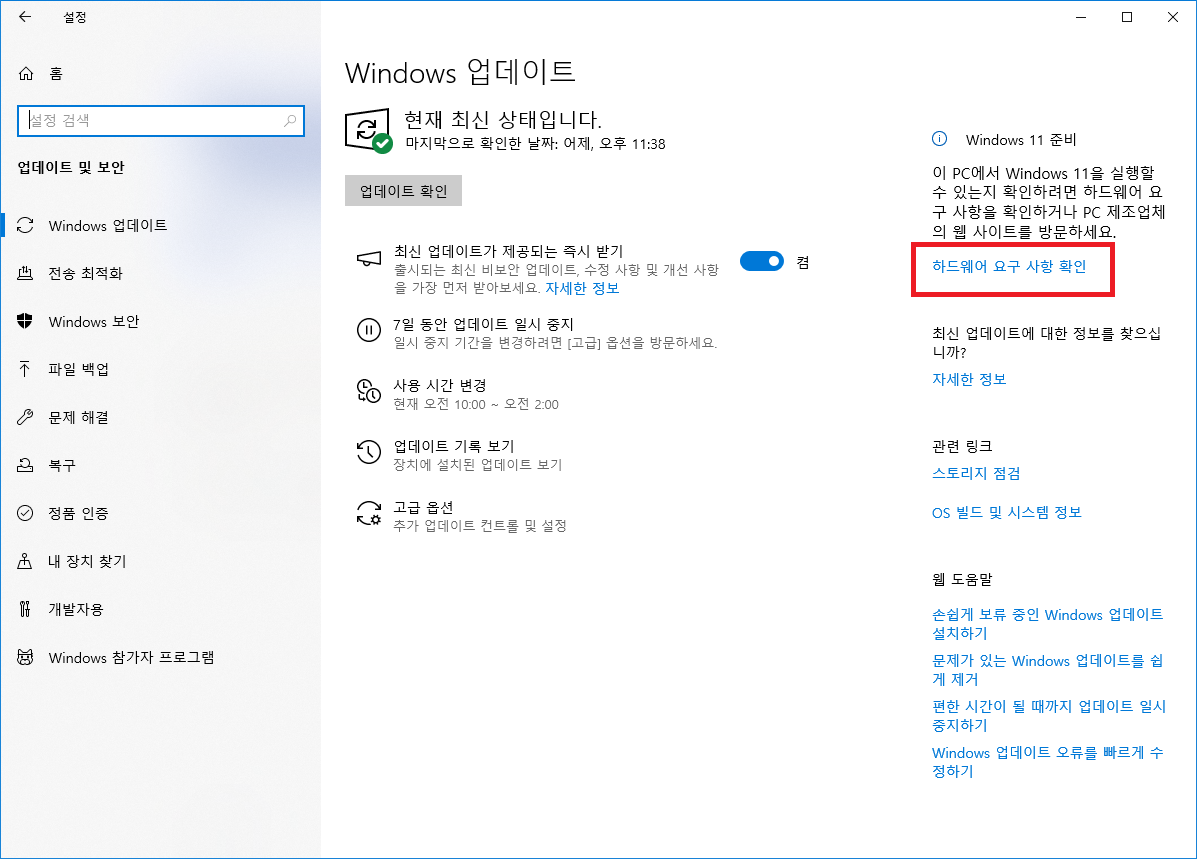
Task: Open 편한 시간이 될 때까지 업데이트 일시 중지하기 link
Action: (x=1049, y=715)
